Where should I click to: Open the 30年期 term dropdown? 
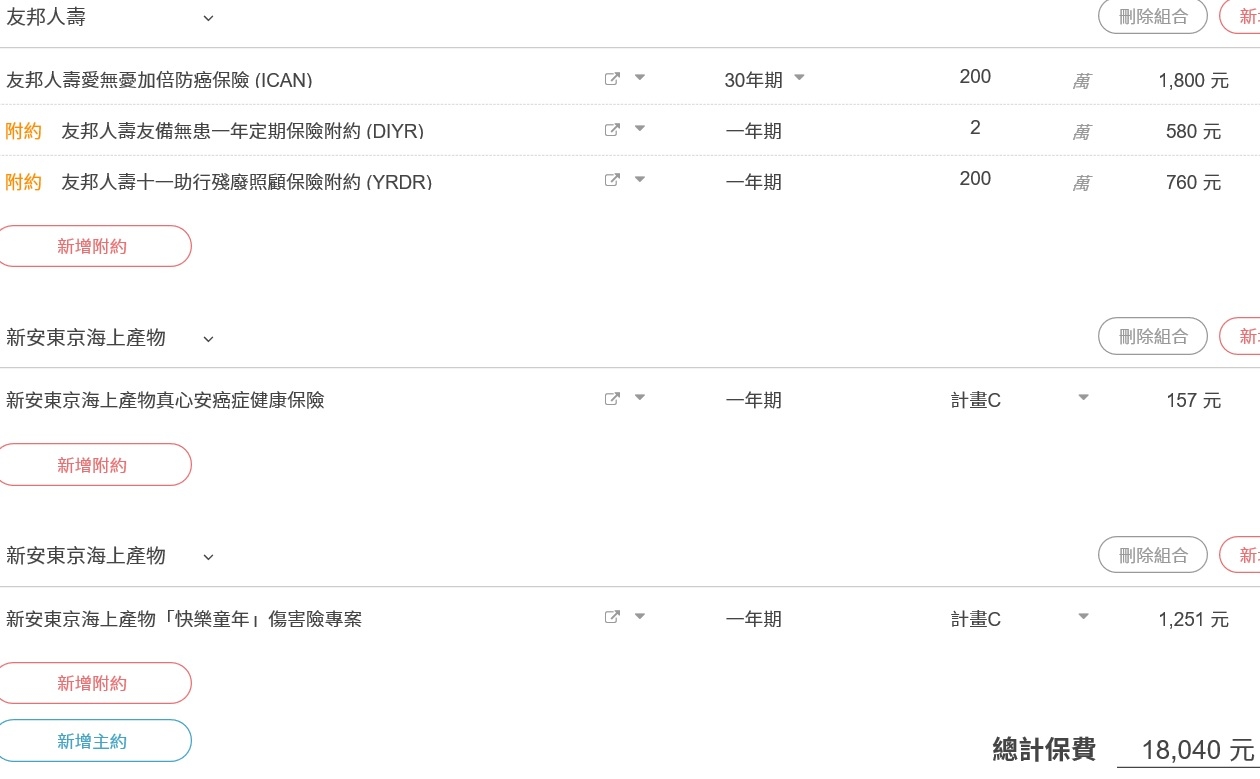pyautogui.click(x=765, y=79)
